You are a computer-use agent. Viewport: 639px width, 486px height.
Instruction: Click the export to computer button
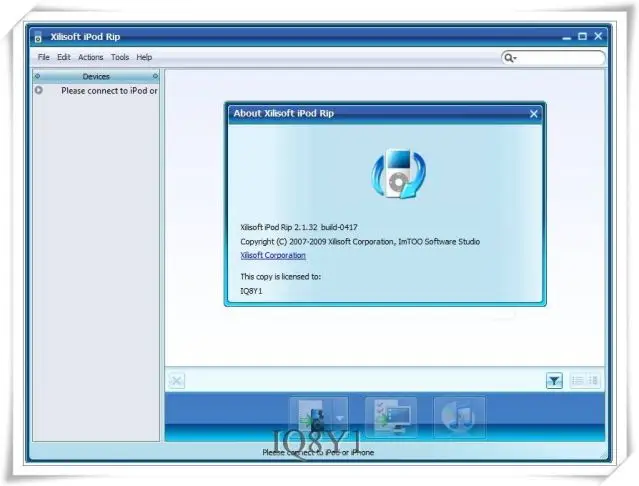[391, 418]
